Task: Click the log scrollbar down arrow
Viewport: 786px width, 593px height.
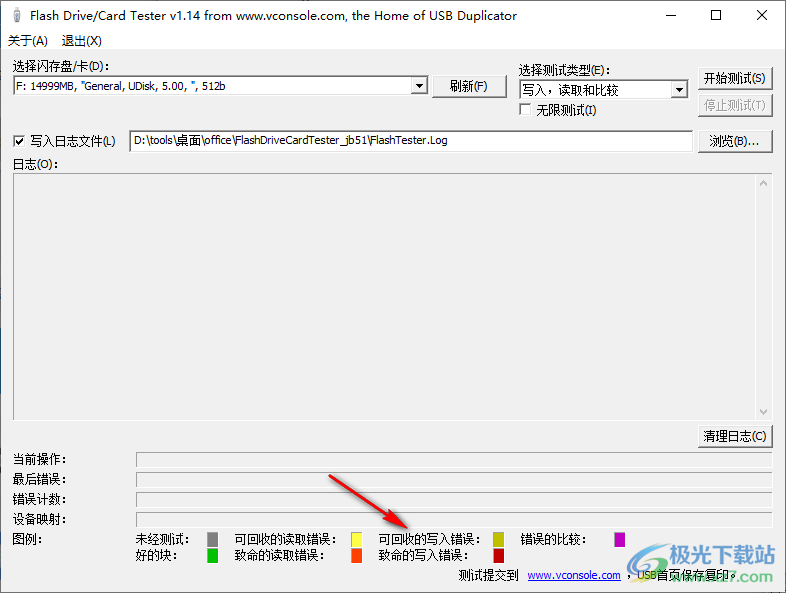Action: [x=763, y=412]
